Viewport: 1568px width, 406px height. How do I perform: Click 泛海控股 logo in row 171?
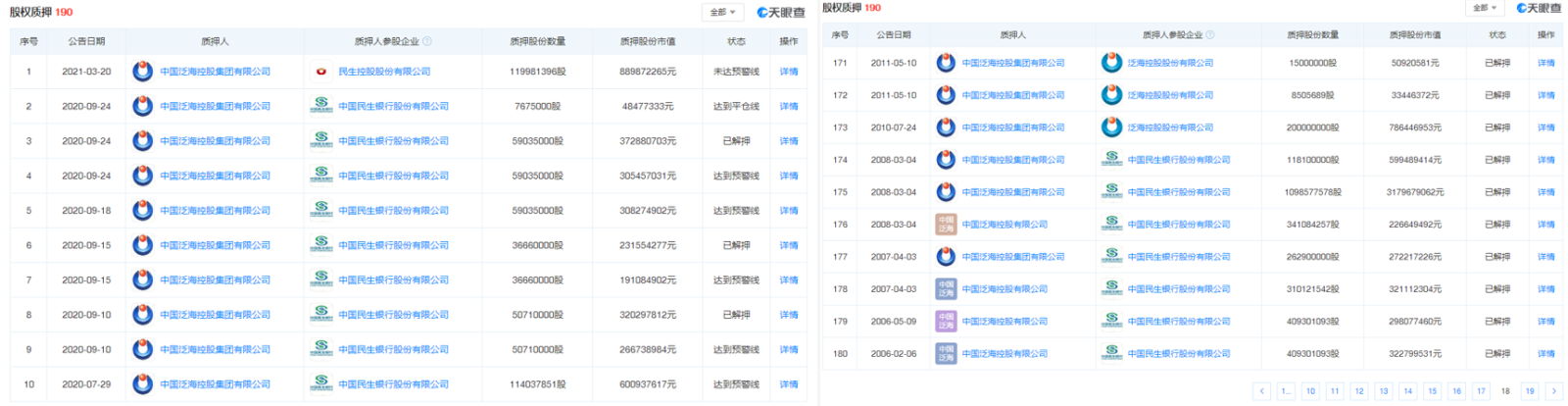pyautogui.click(x=1111, y=63)
